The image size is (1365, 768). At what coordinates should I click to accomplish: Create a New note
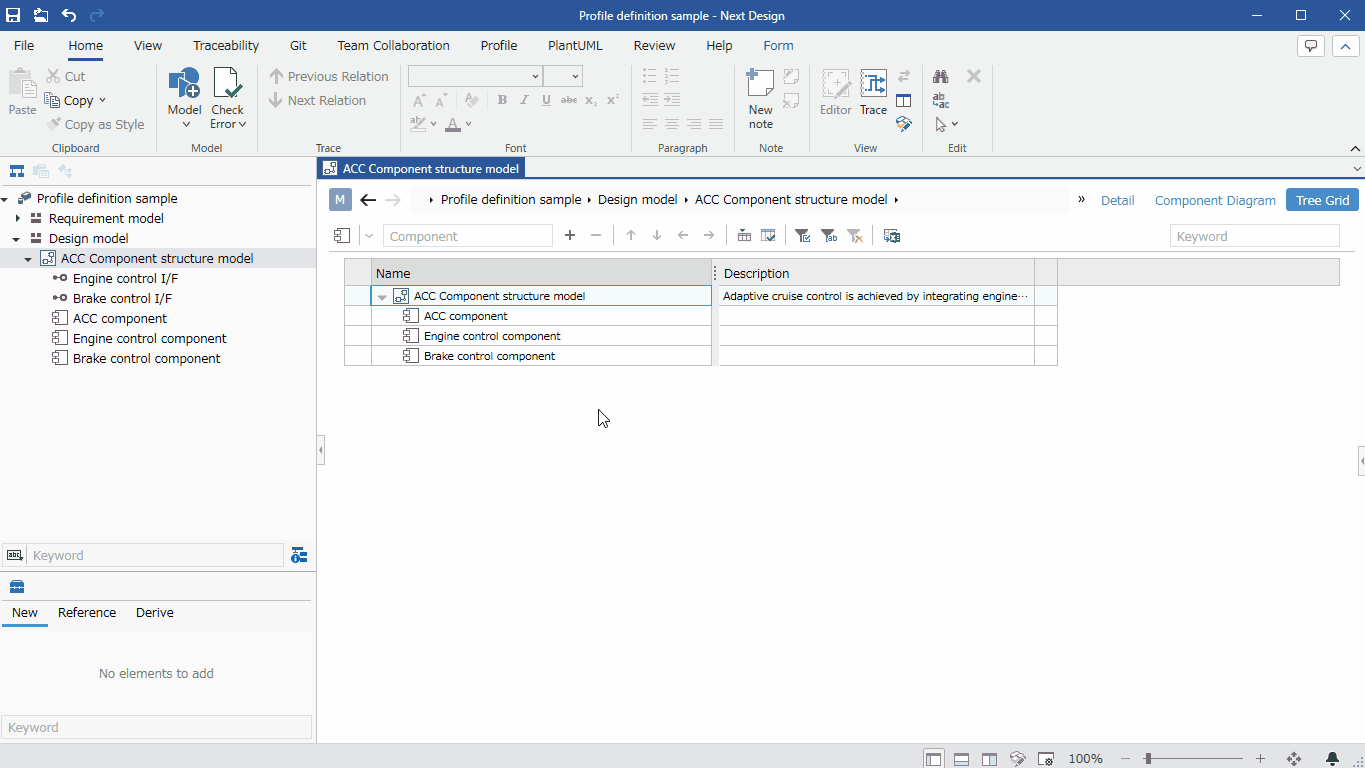click(761, 98)
